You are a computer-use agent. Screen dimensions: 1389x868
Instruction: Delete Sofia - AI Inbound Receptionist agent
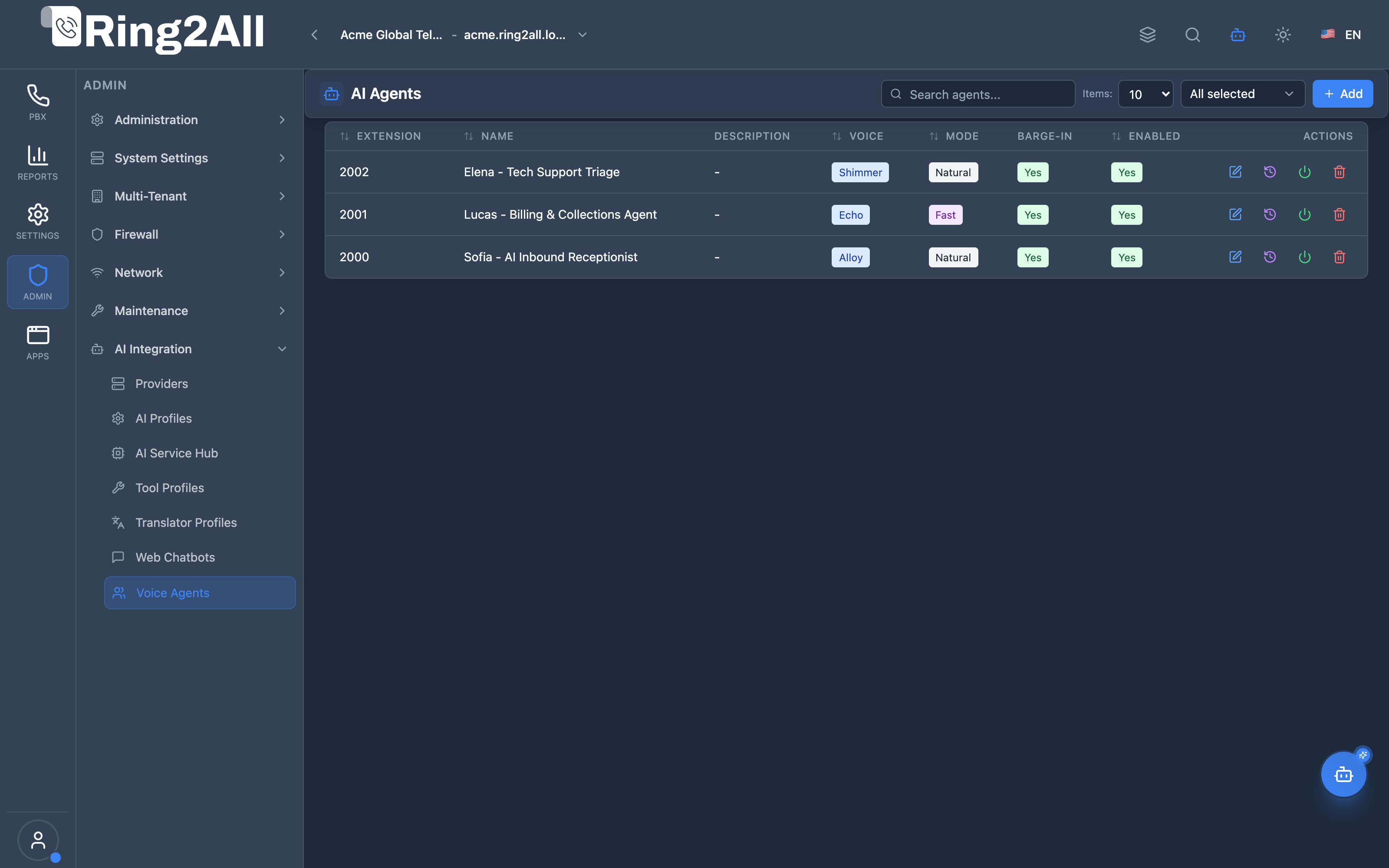[1339, 256]
